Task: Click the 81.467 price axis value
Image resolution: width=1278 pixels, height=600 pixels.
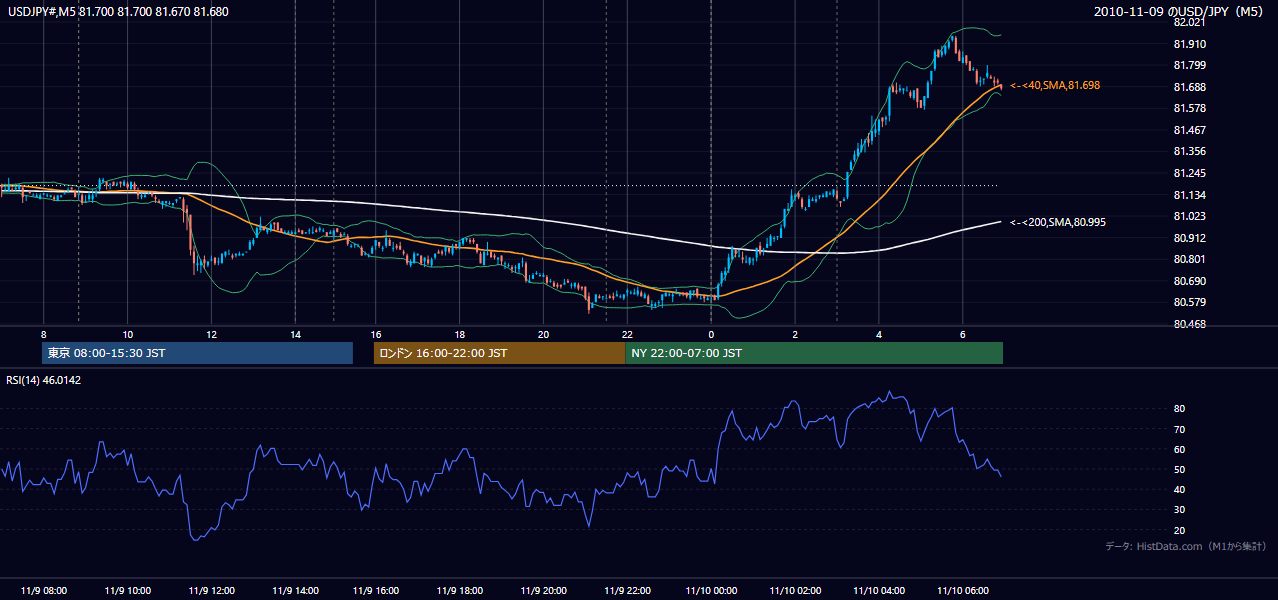Action: click(1191, 130)
